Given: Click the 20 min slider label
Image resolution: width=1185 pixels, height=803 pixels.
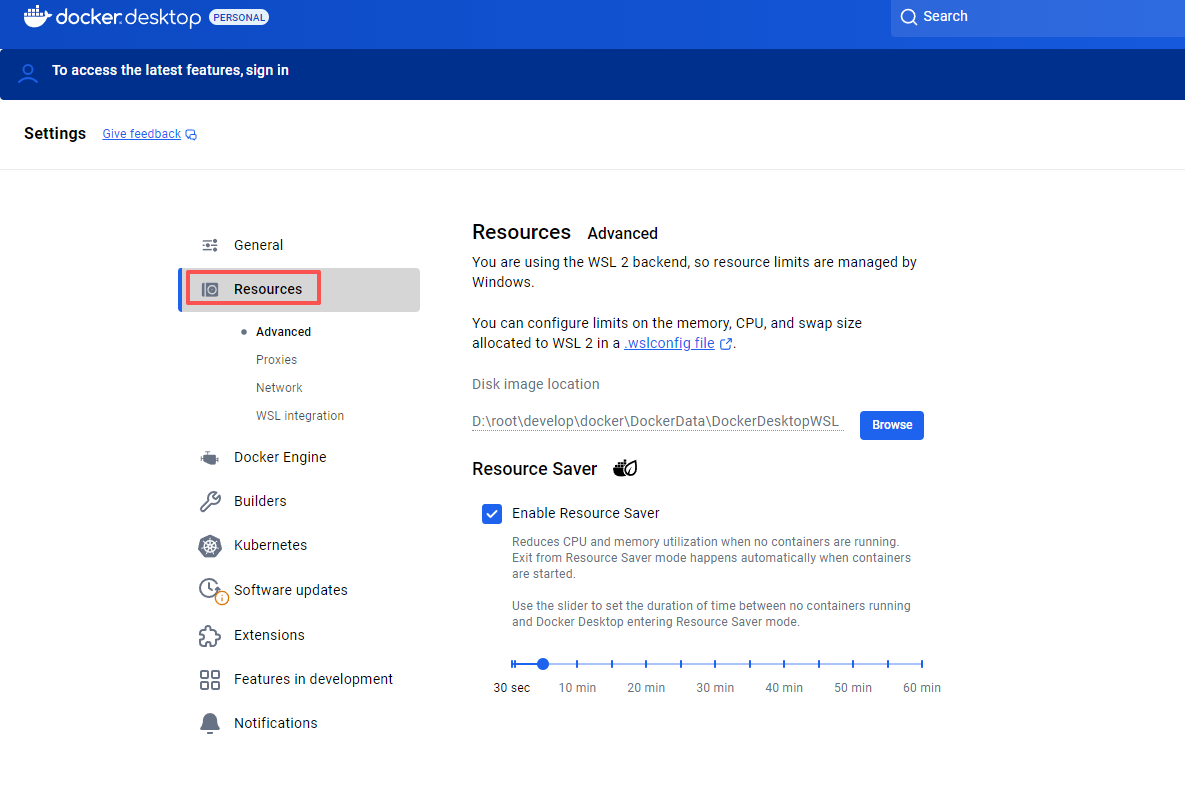Looking at the screenshot, I should (646, 688).
